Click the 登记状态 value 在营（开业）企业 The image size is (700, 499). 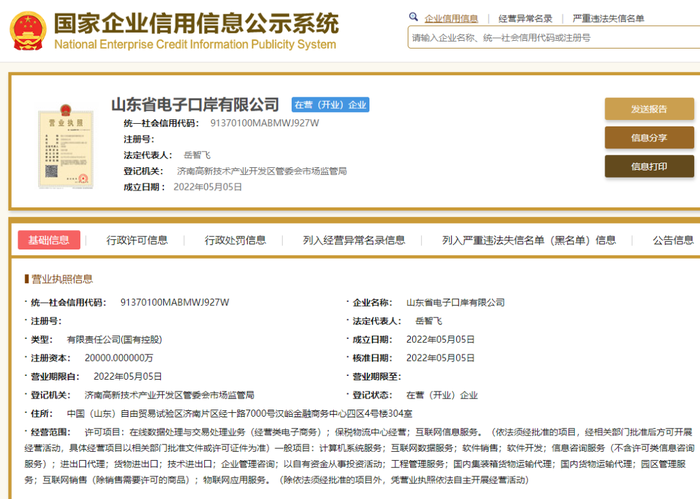pyautogui.click(x=442, y=395)
